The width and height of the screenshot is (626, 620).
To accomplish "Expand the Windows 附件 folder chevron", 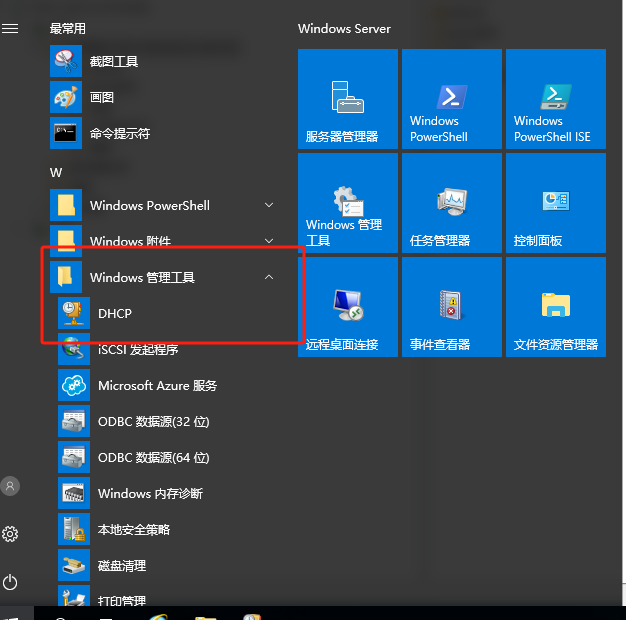I will tap(269, 241).
